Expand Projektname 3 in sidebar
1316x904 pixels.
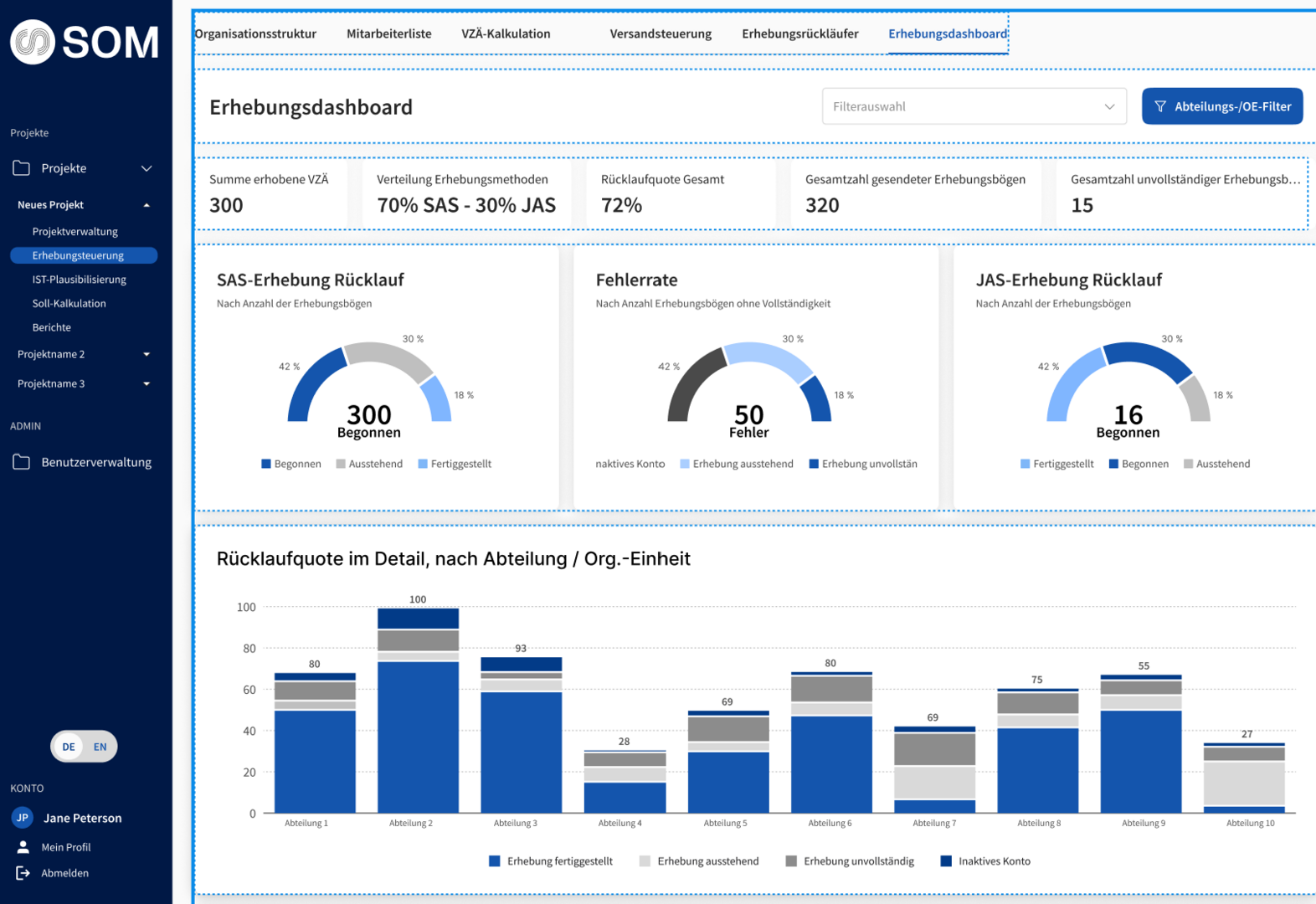(147, 383)
